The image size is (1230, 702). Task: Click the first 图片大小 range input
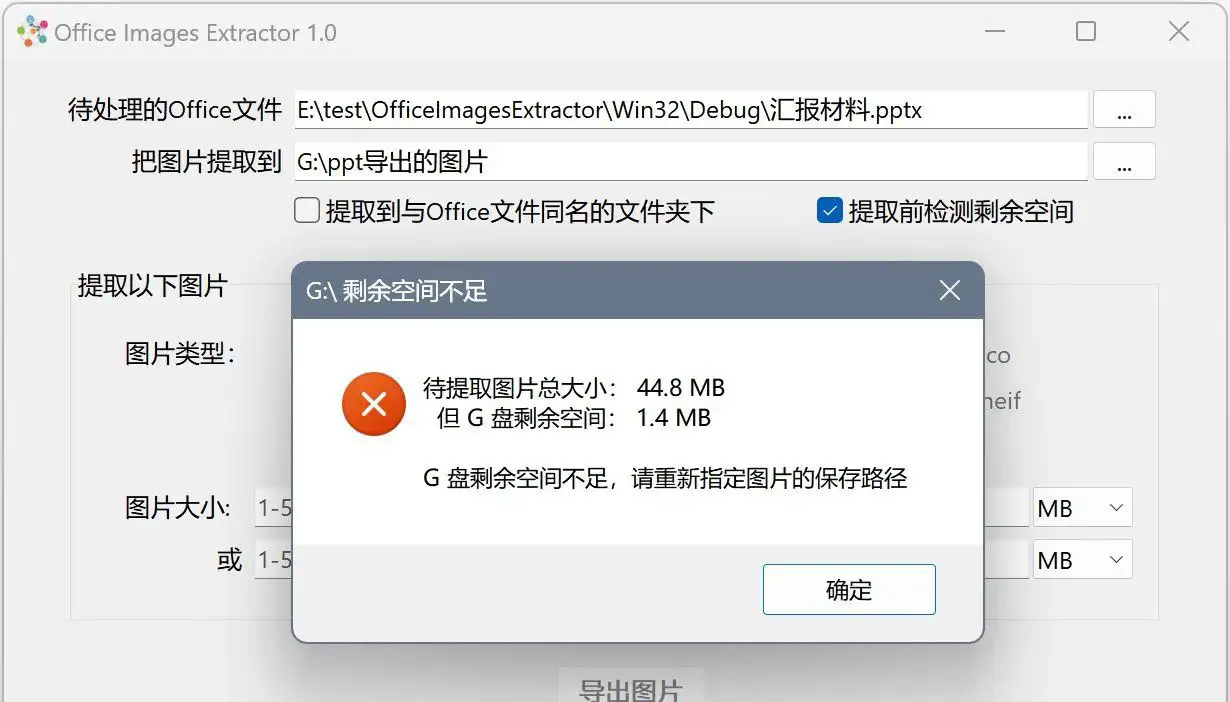[274, 508]
